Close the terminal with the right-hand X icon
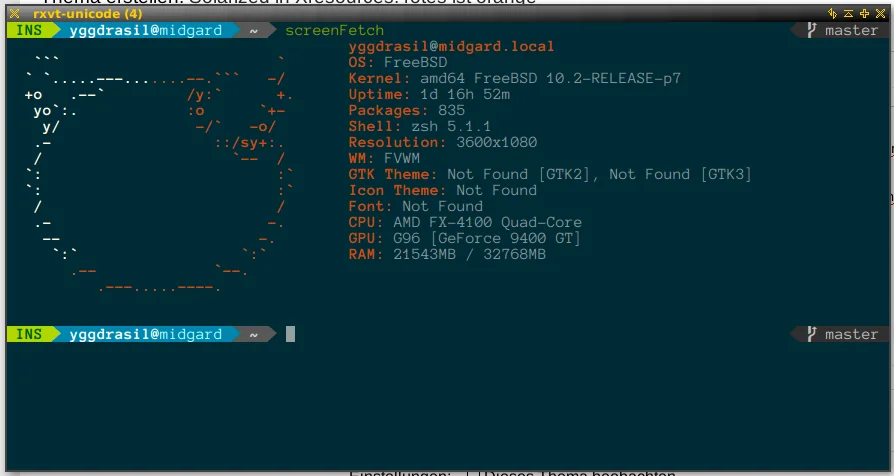Viewport: 894px width, 476px height. click(880, 13)
